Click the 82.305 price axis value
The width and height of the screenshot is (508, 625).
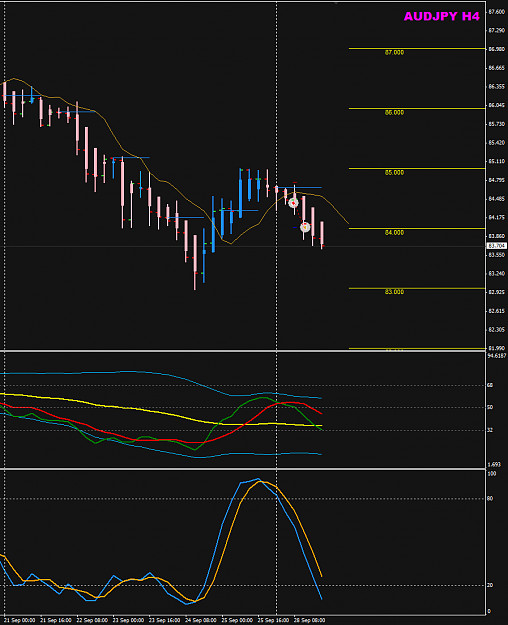tap(496, 330)
